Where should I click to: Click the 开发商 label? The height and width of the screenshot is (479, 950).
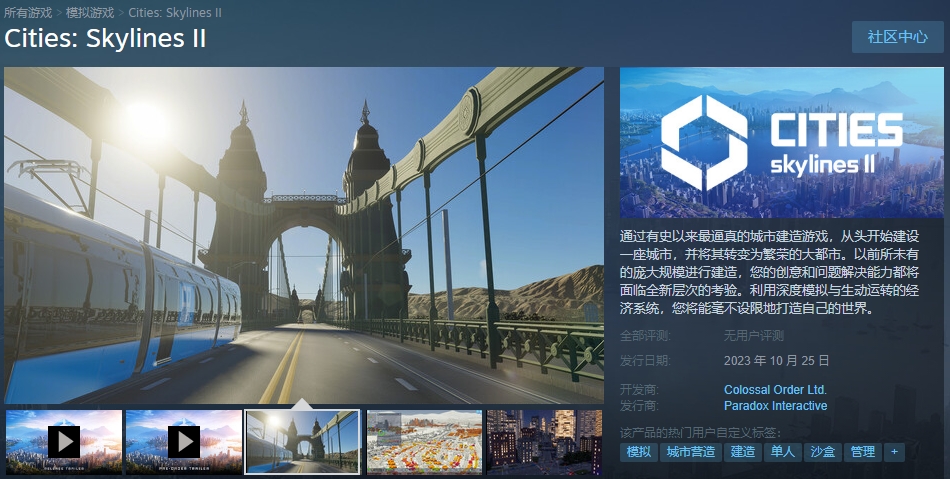coord(639,389)
